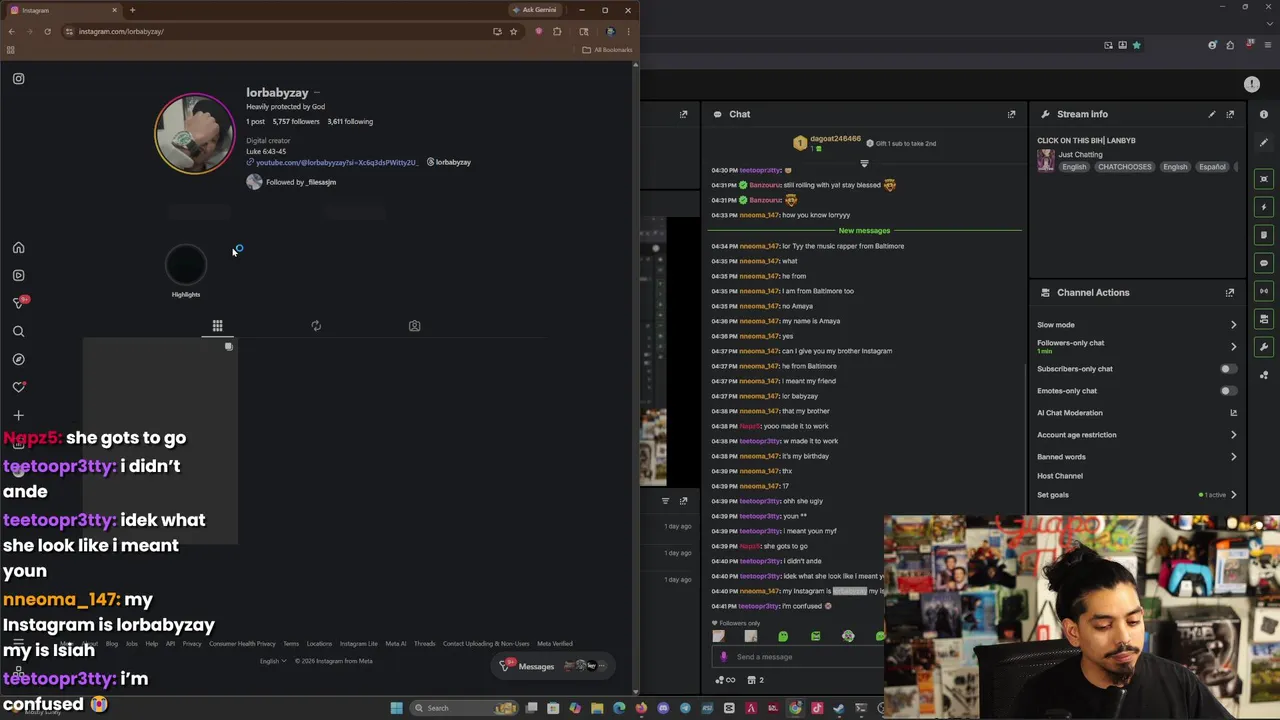Toggle Emotes-only chat switch
This screenshot has height=720, width=1280.
pyautogui.click(x=1228, y=391)
